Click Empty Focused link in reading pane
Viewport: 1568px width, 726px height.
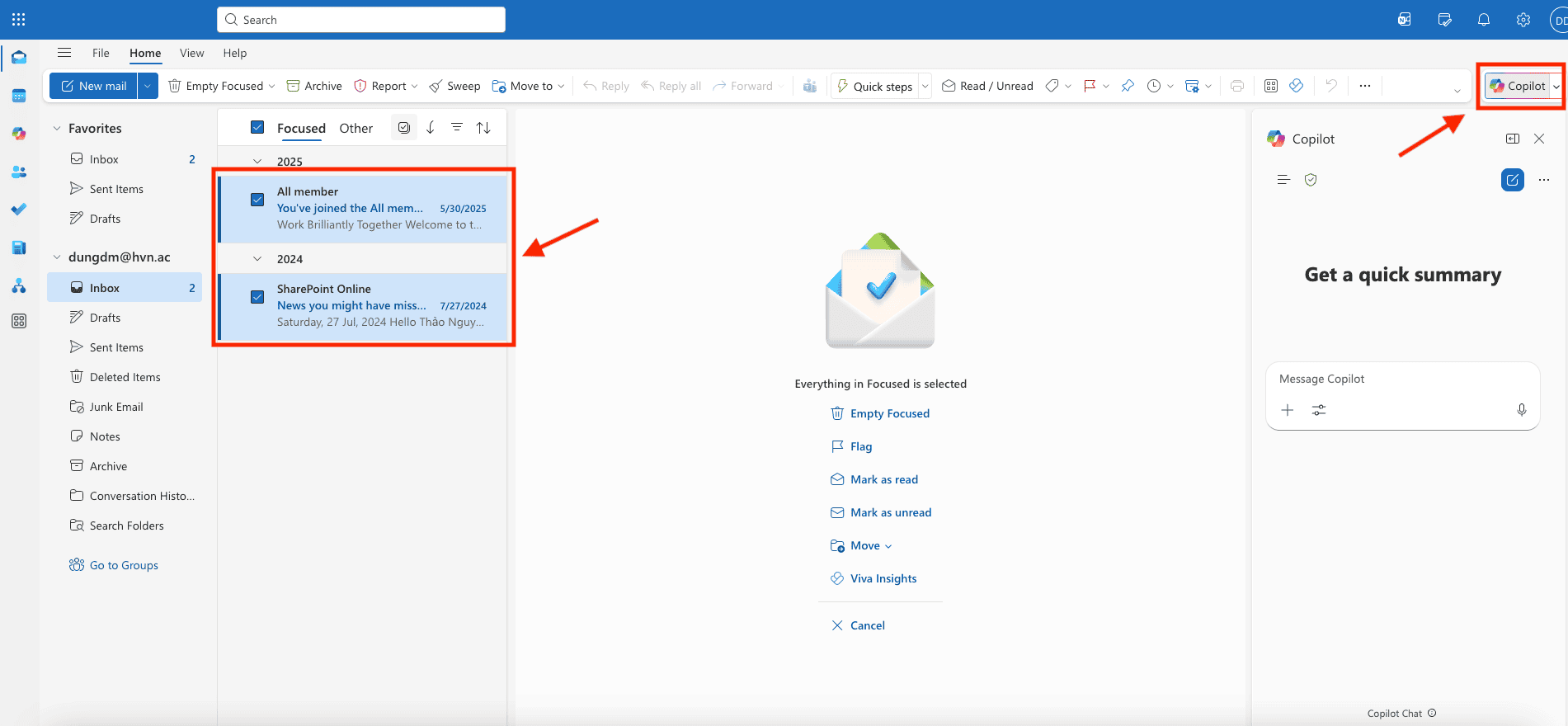pyautogui.click(x=880, y=413)
